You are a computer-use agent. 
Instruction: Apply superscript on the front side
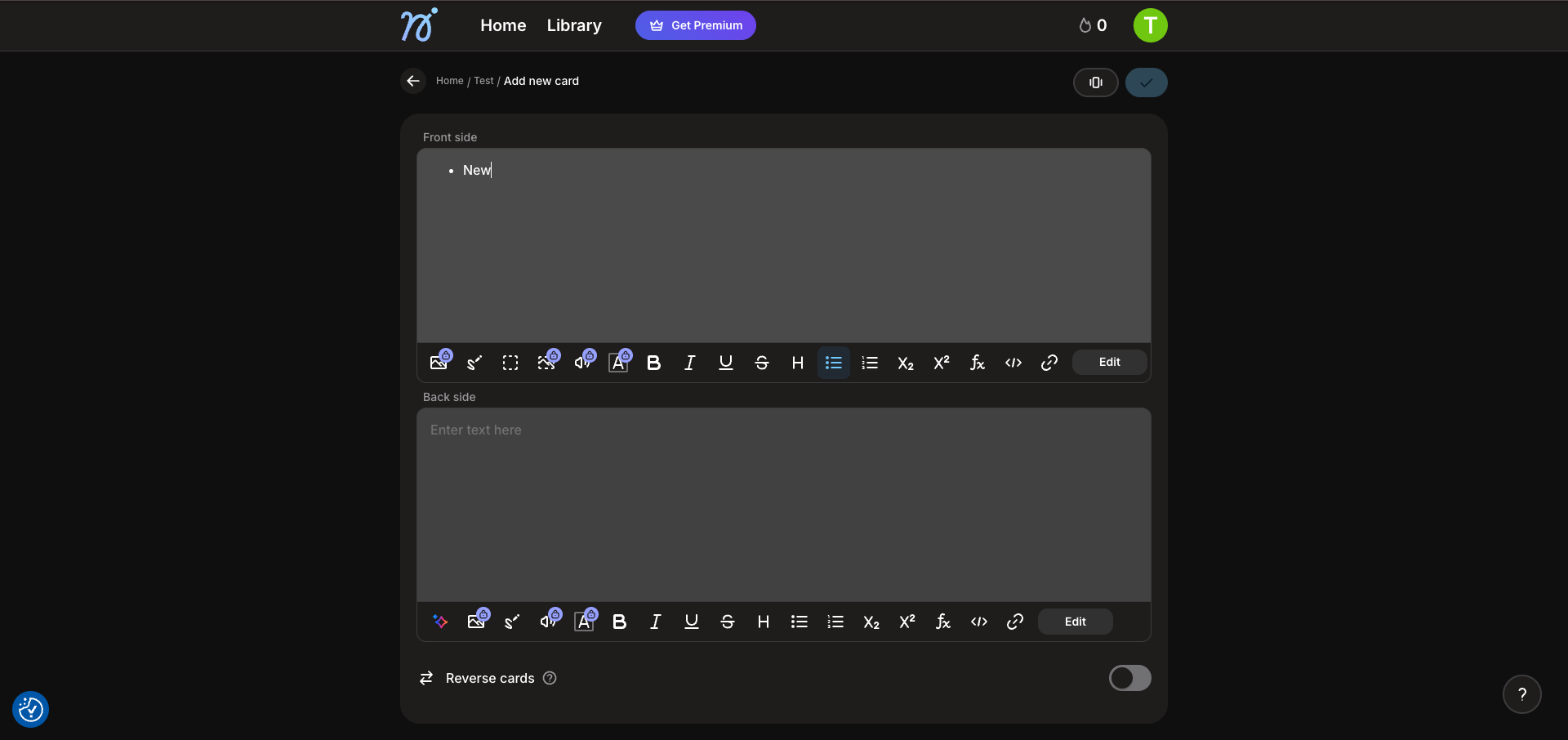[x=941, y=363]
